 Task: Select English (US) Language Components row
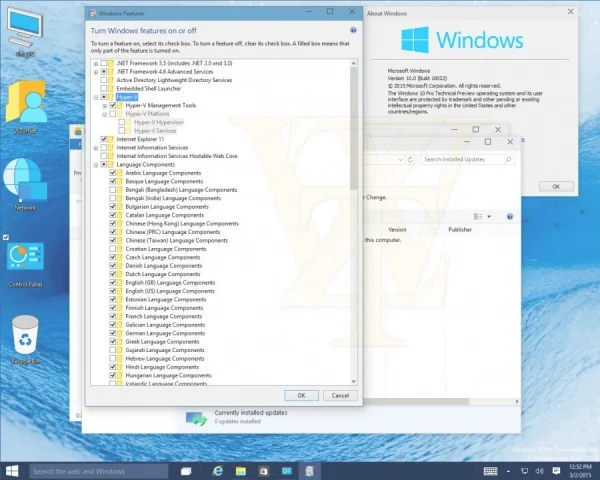(x=170, y=291)
